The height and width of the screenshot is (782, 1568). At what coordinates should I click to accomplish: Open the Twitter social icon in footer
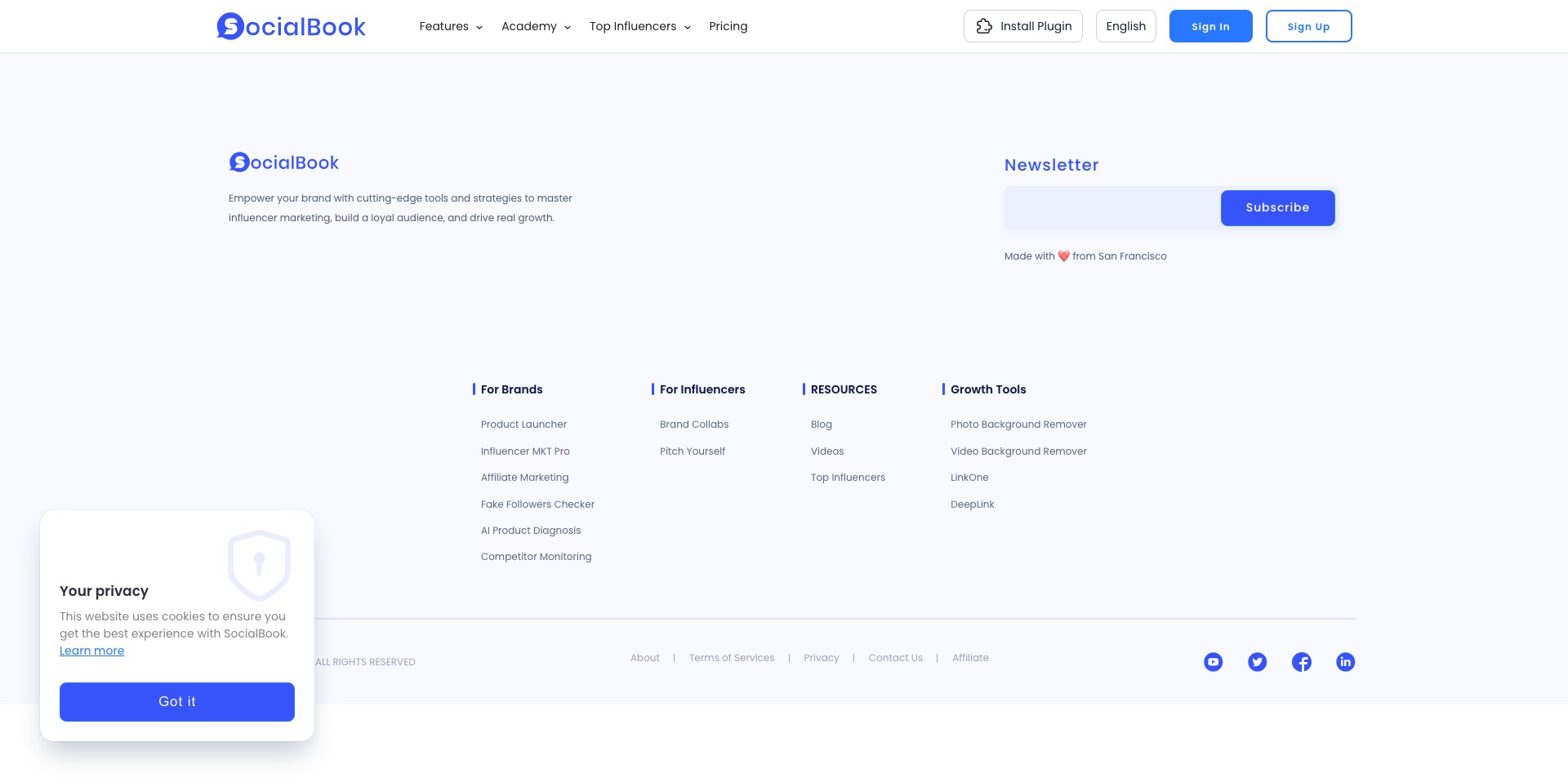coord(1258,662)
